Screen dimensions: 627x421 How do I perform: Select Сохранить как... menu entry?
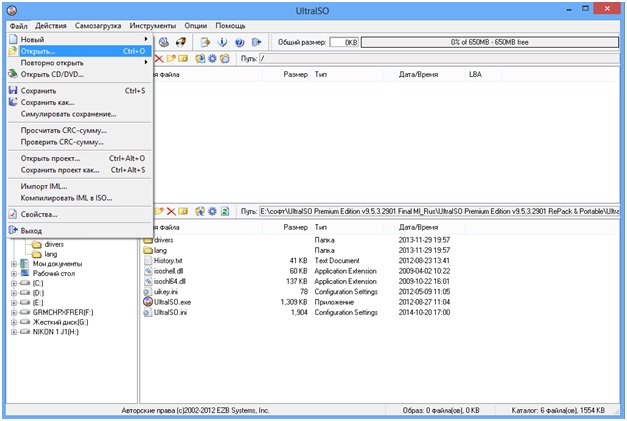(80, 102)
